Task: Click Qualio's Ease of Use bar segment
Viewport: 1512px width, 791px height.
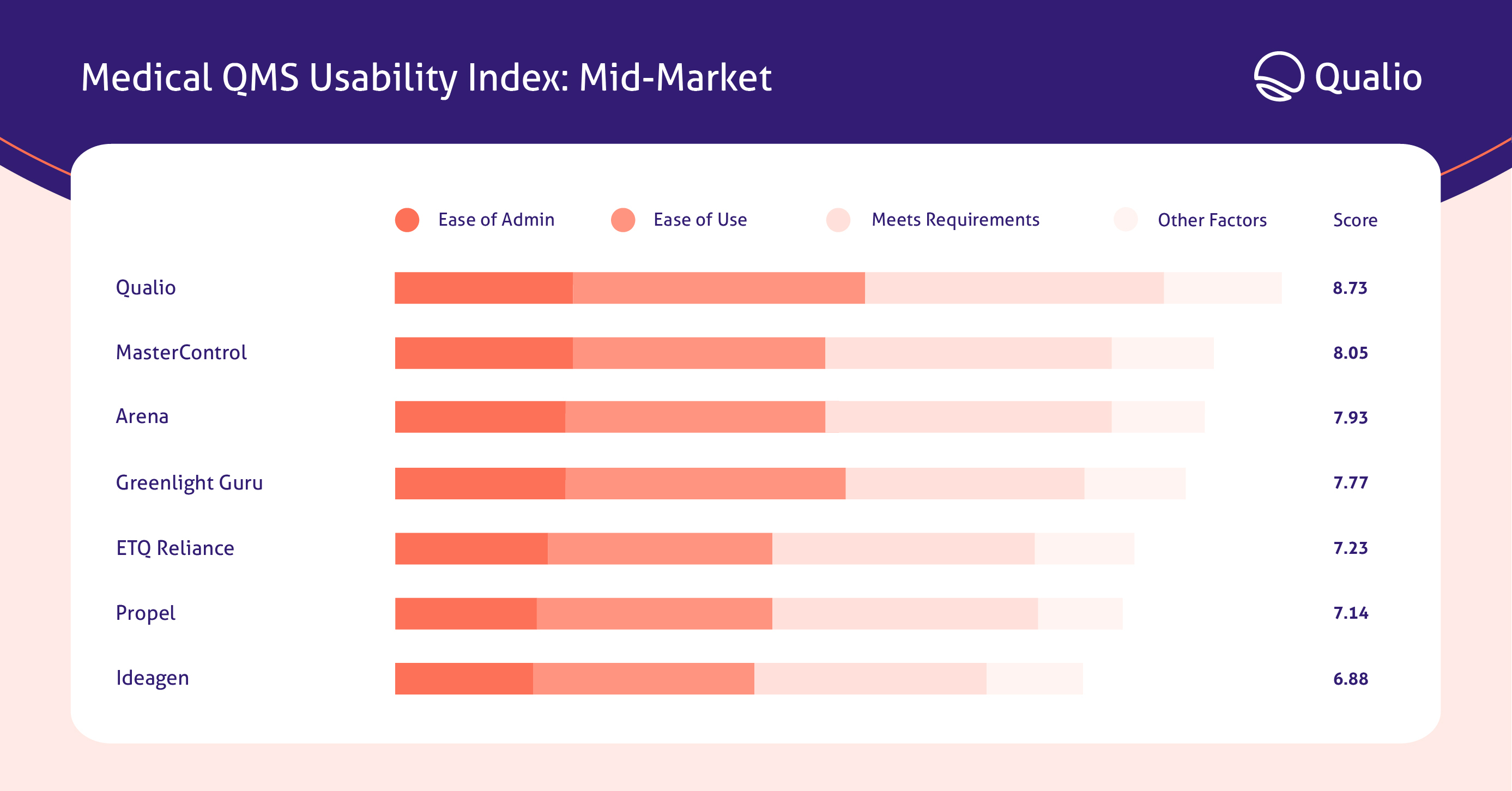Action: (x=718, y=288)
